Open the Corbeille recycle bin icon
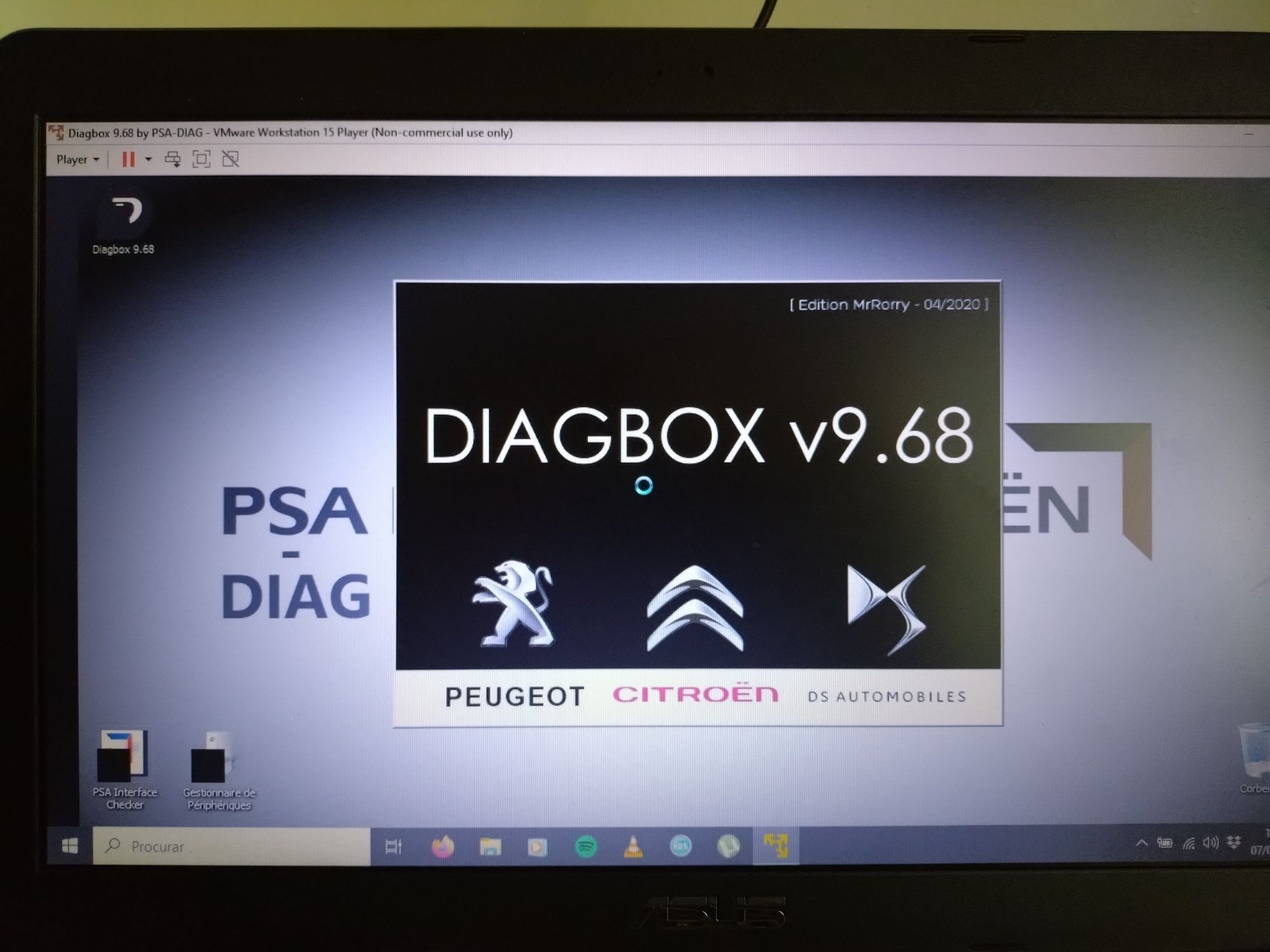 1254,758
